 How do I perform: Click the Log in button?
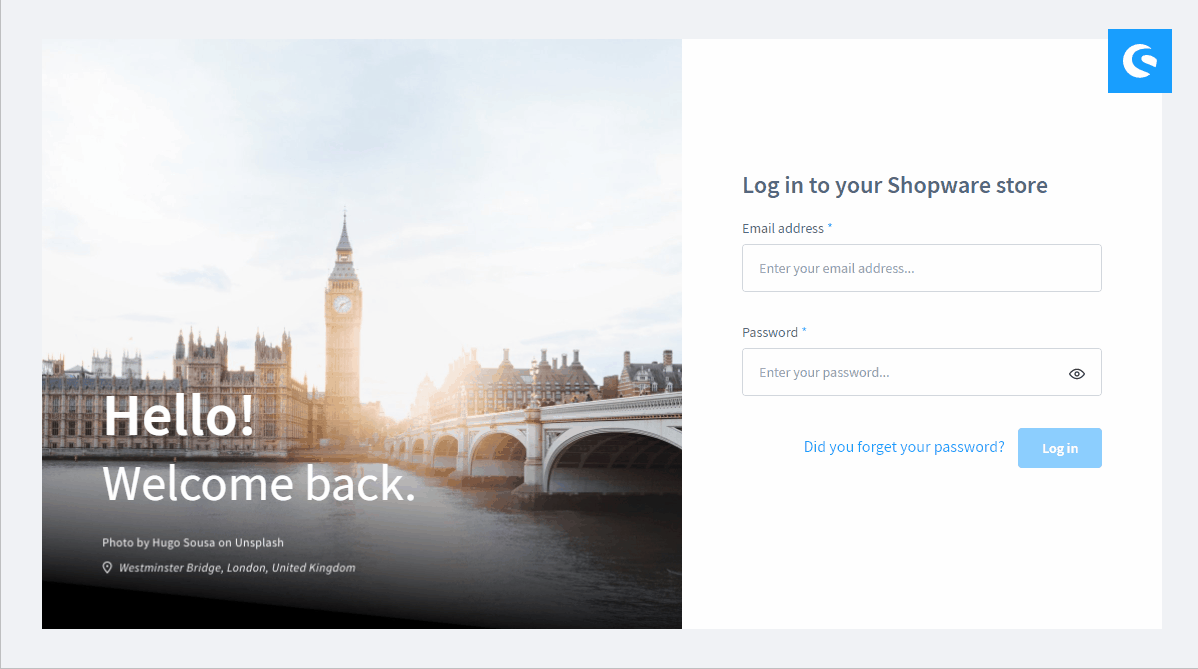tap(1060, 448)
